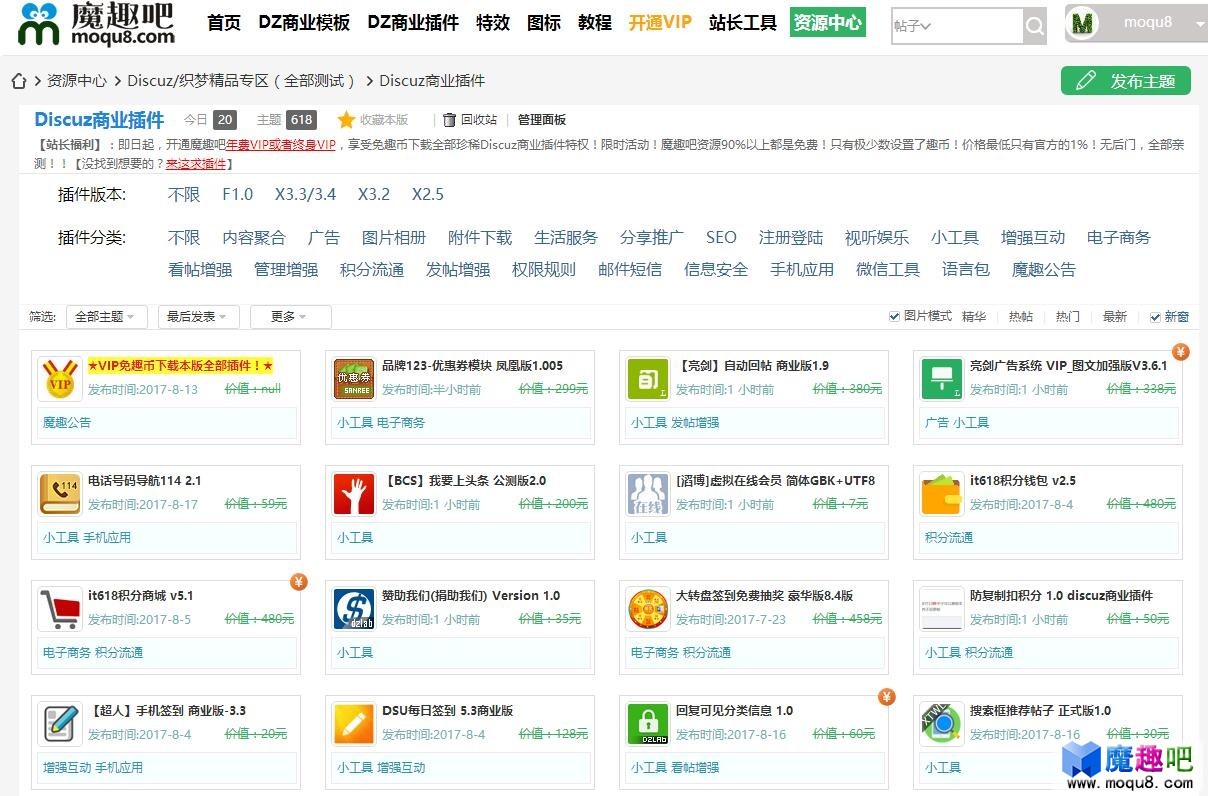Open the 特效 nav item
Viewport: 1208px width, 796px height.
point(493,22)
